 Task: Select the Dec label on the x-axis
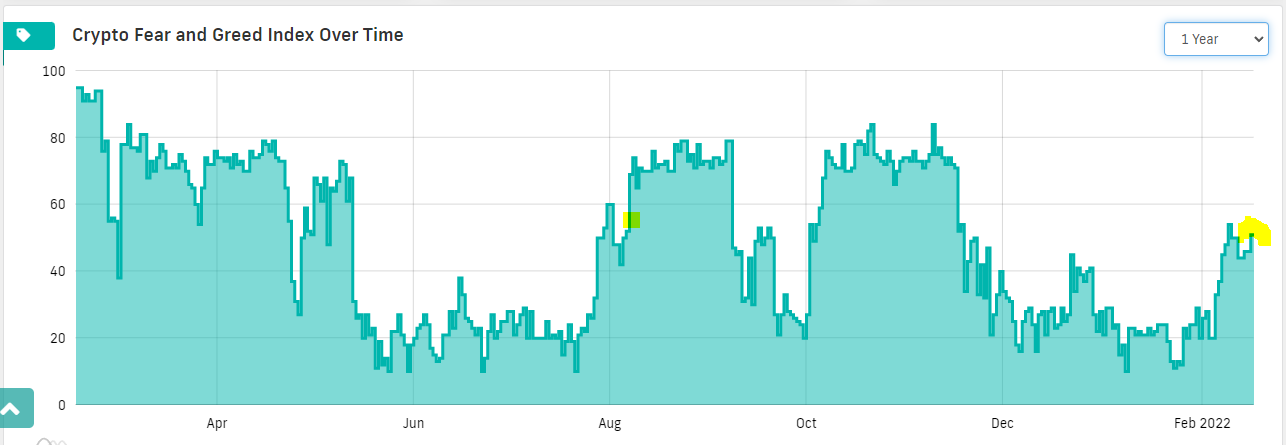point(1001,423)
